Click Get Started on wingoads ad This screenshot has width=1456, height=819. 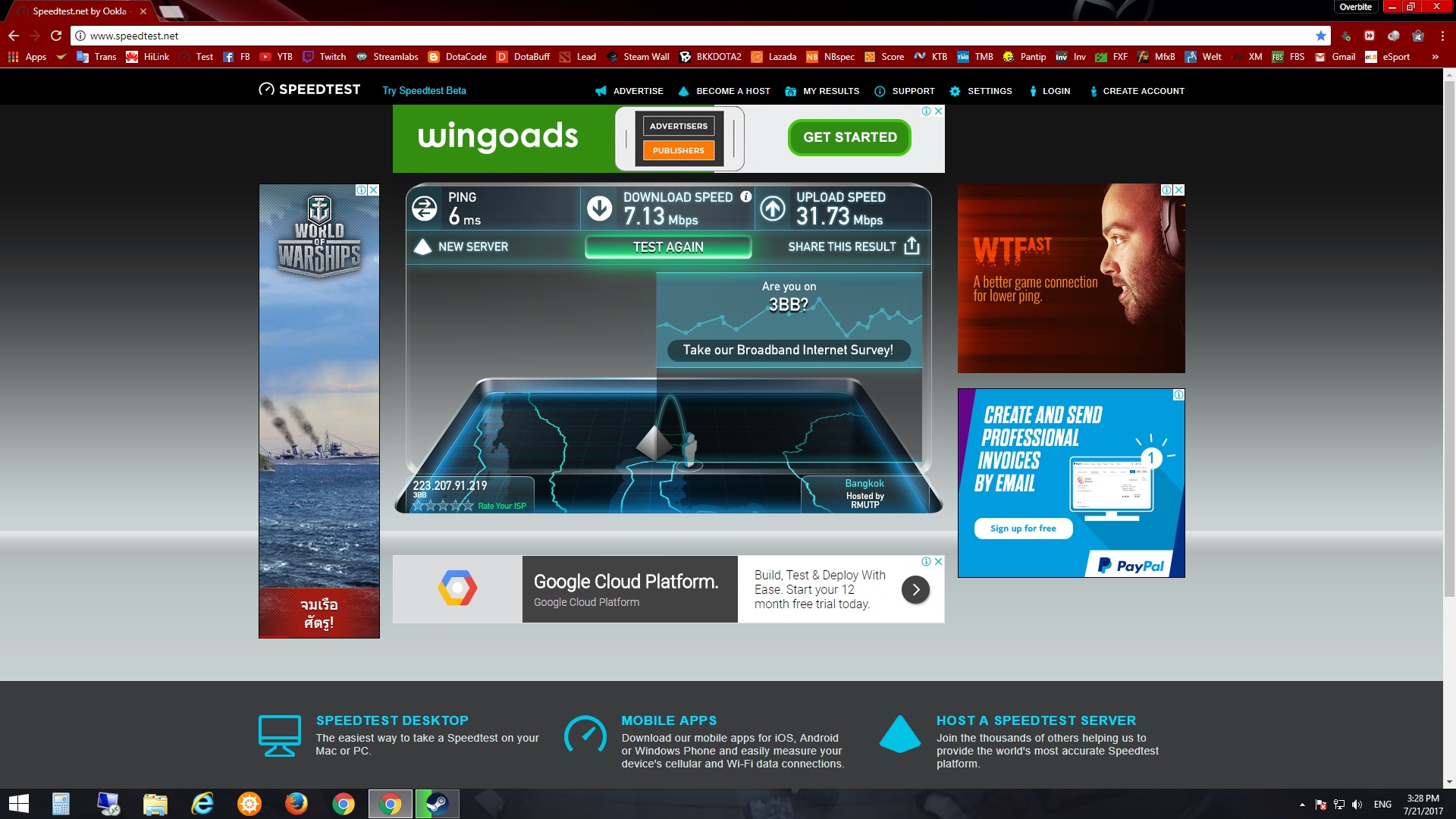click(x=849, y=137)
